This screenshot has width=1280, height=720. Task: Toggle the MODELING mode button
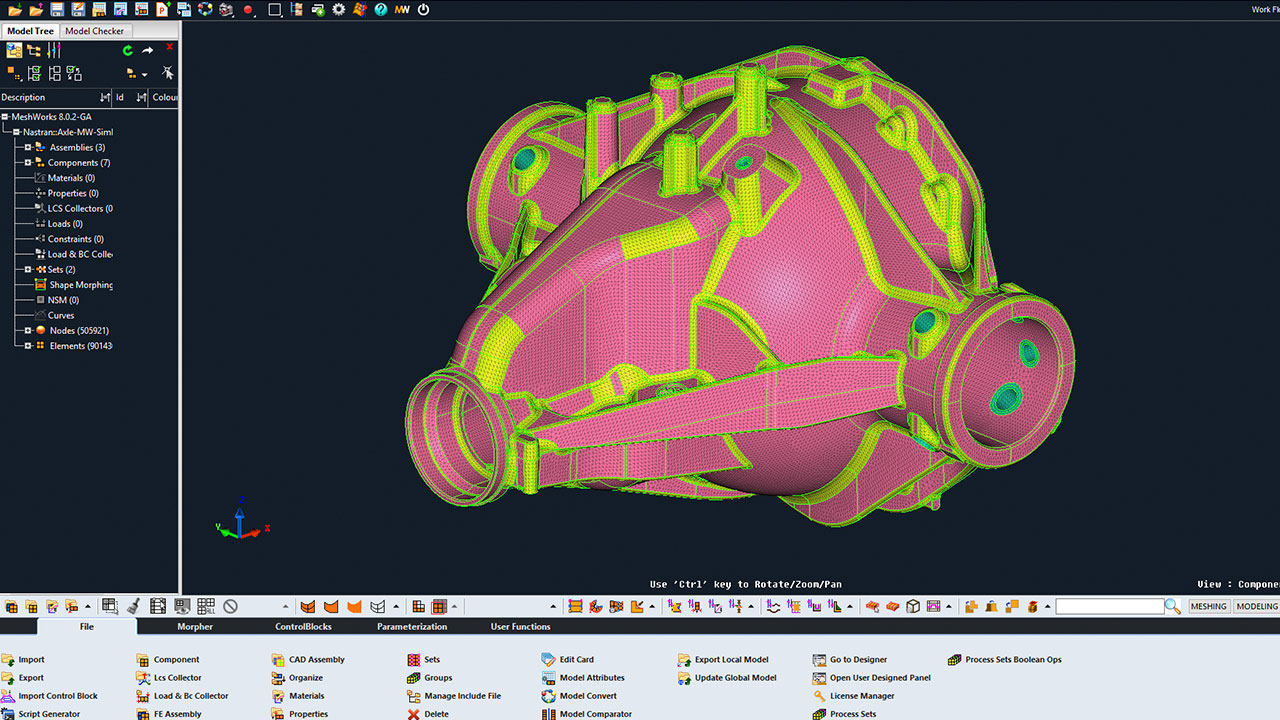(x=1256, y=606)
